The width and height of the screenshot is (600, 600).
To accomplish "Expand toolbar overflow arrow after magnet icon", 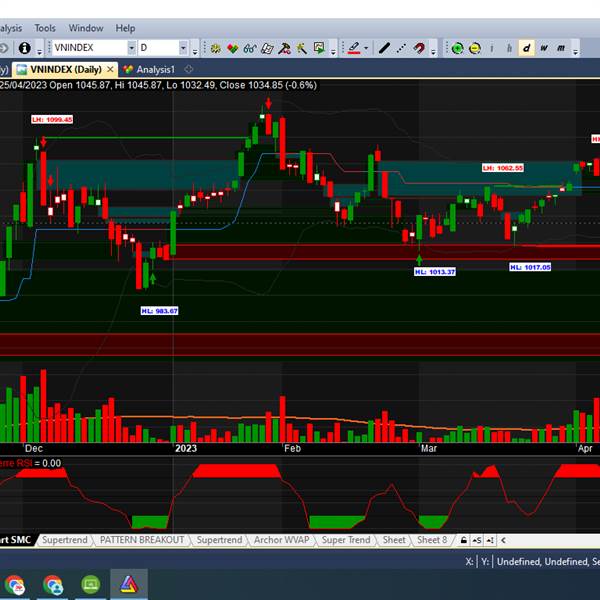I will 433,51.
